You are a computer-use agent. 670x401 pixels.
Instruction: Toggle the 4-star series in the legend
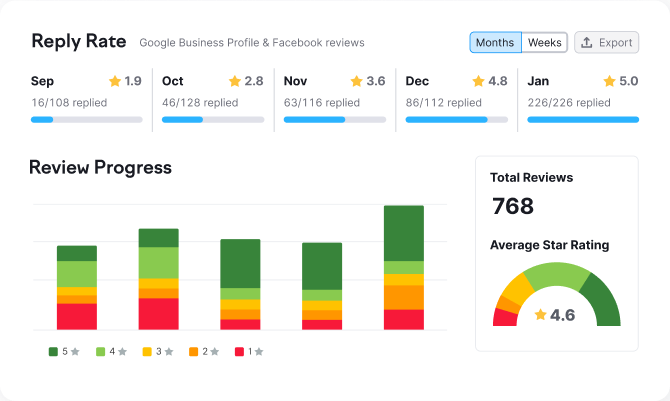(x=106, y=351)
